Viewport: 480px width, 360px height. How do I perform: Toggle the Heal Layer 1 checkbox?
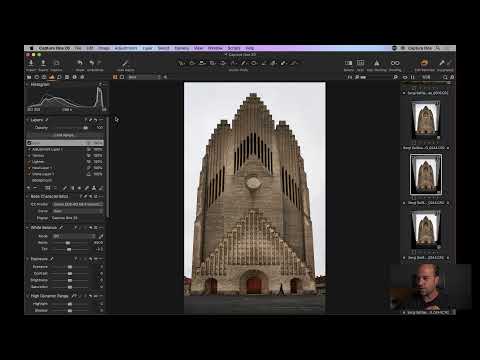[x=29, y=168]
